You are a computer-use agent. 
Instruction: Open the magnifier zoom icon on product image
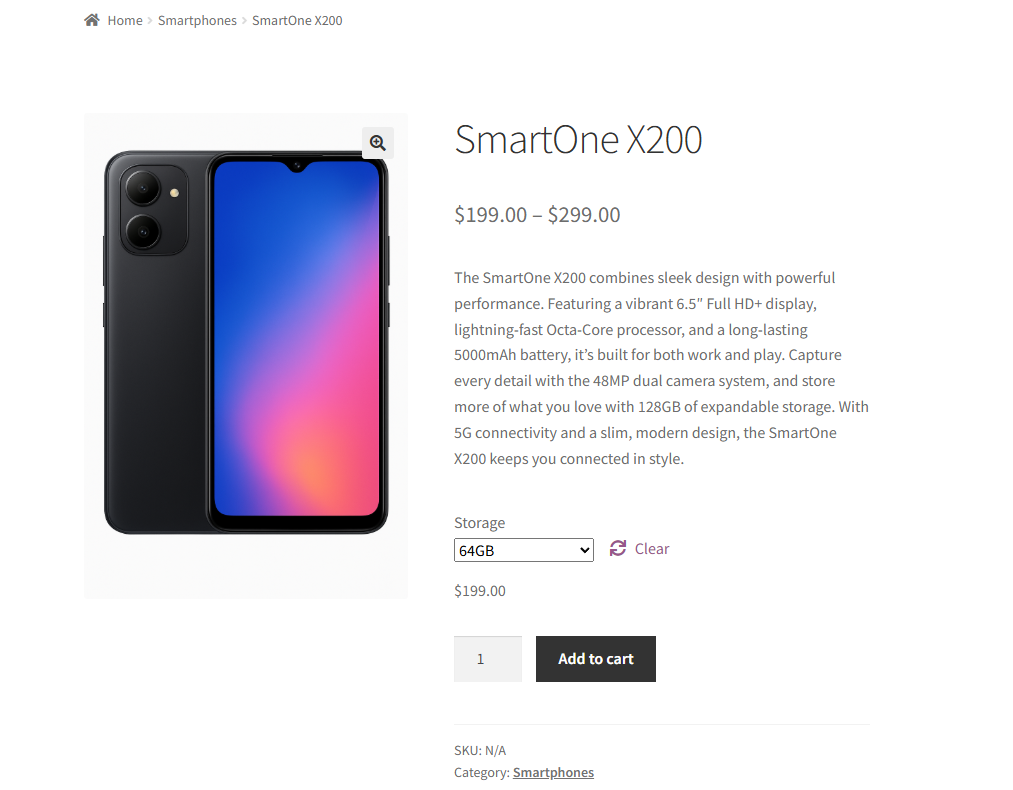click(377, 143)
